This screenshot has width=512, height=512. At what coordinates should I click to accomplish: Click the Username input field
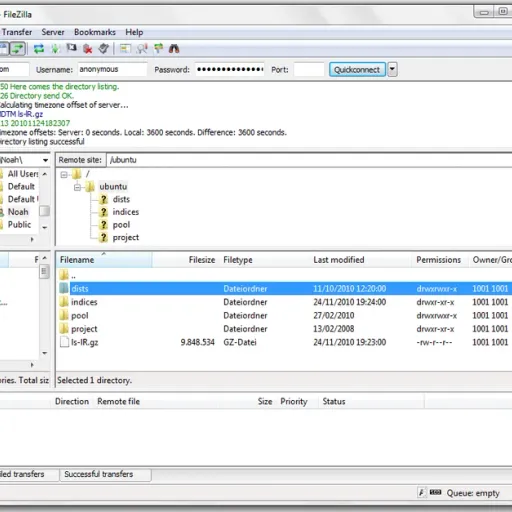112,69
